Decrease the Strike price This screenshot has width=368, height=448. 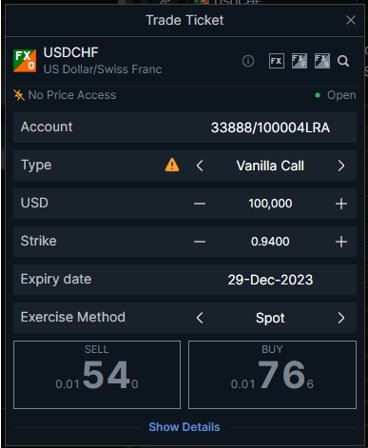click(x=200, y=242)
